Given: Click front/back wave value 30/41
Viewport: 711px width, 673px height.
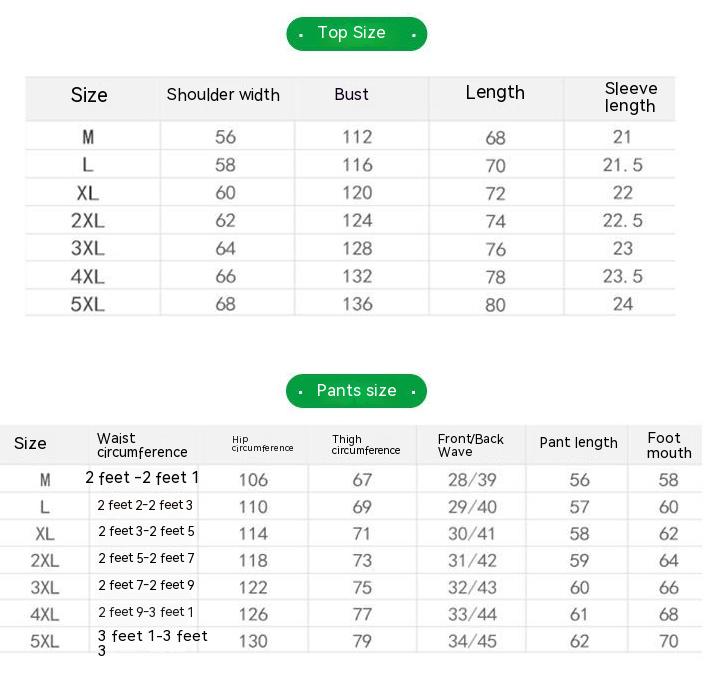Looking at the screenshot, I should (x=472, y=534).
